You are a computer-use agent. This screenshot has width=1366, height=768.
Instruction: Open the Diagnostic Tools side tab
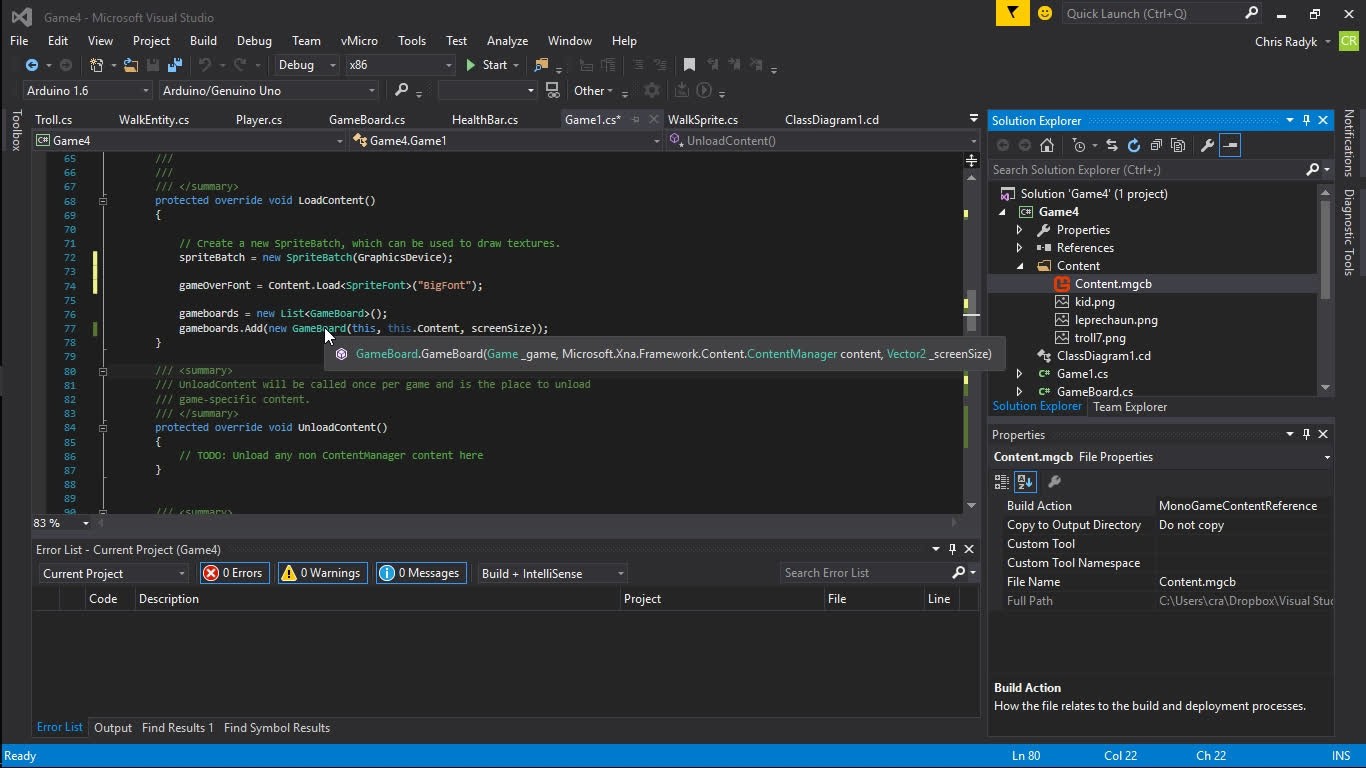coord(1349,232)
